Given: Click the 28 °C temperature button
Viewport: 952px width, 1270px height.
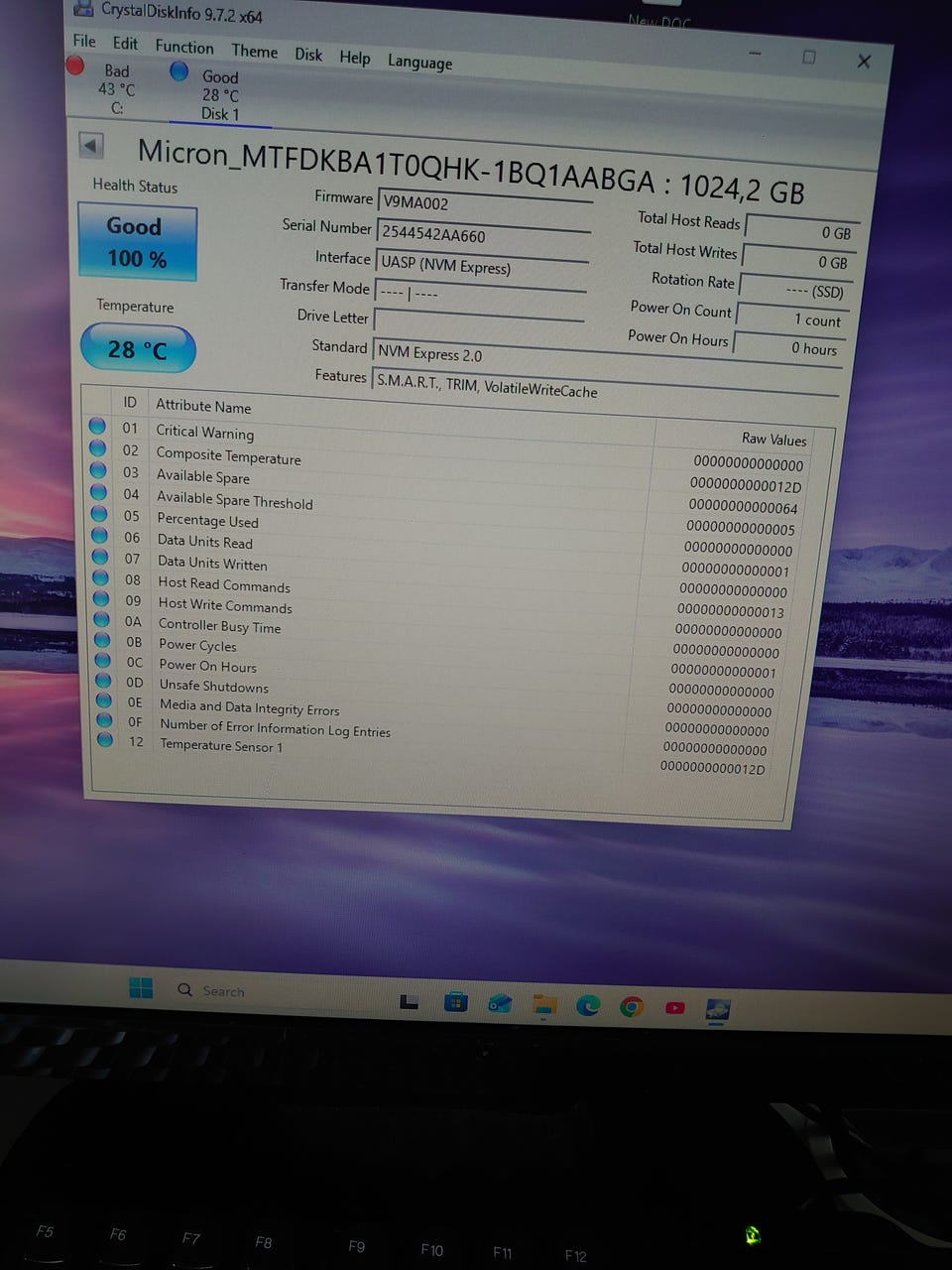Looking at the screenshot, I should coord(138,349).
